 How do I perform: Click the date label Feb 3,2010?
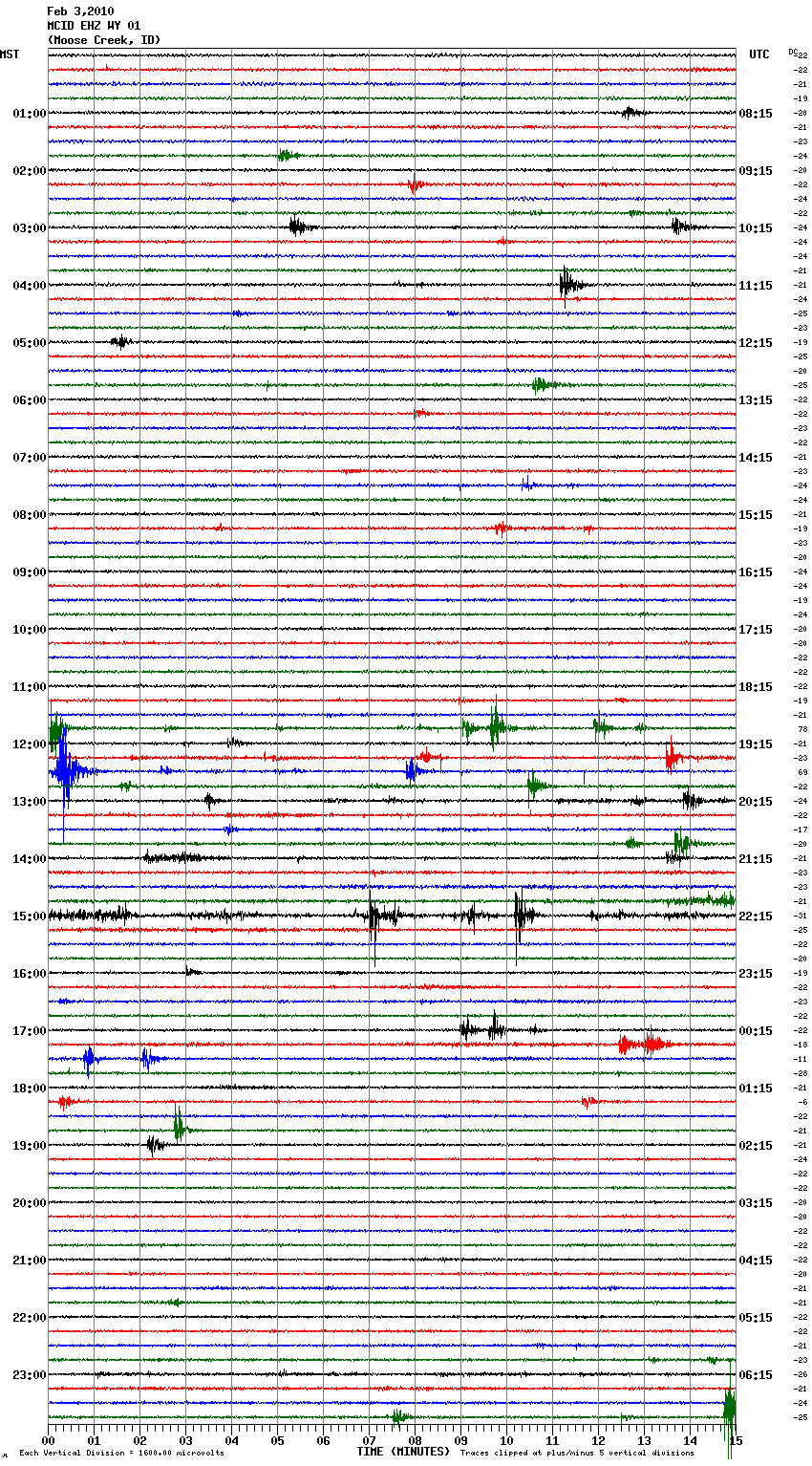(x=80, y=11)
